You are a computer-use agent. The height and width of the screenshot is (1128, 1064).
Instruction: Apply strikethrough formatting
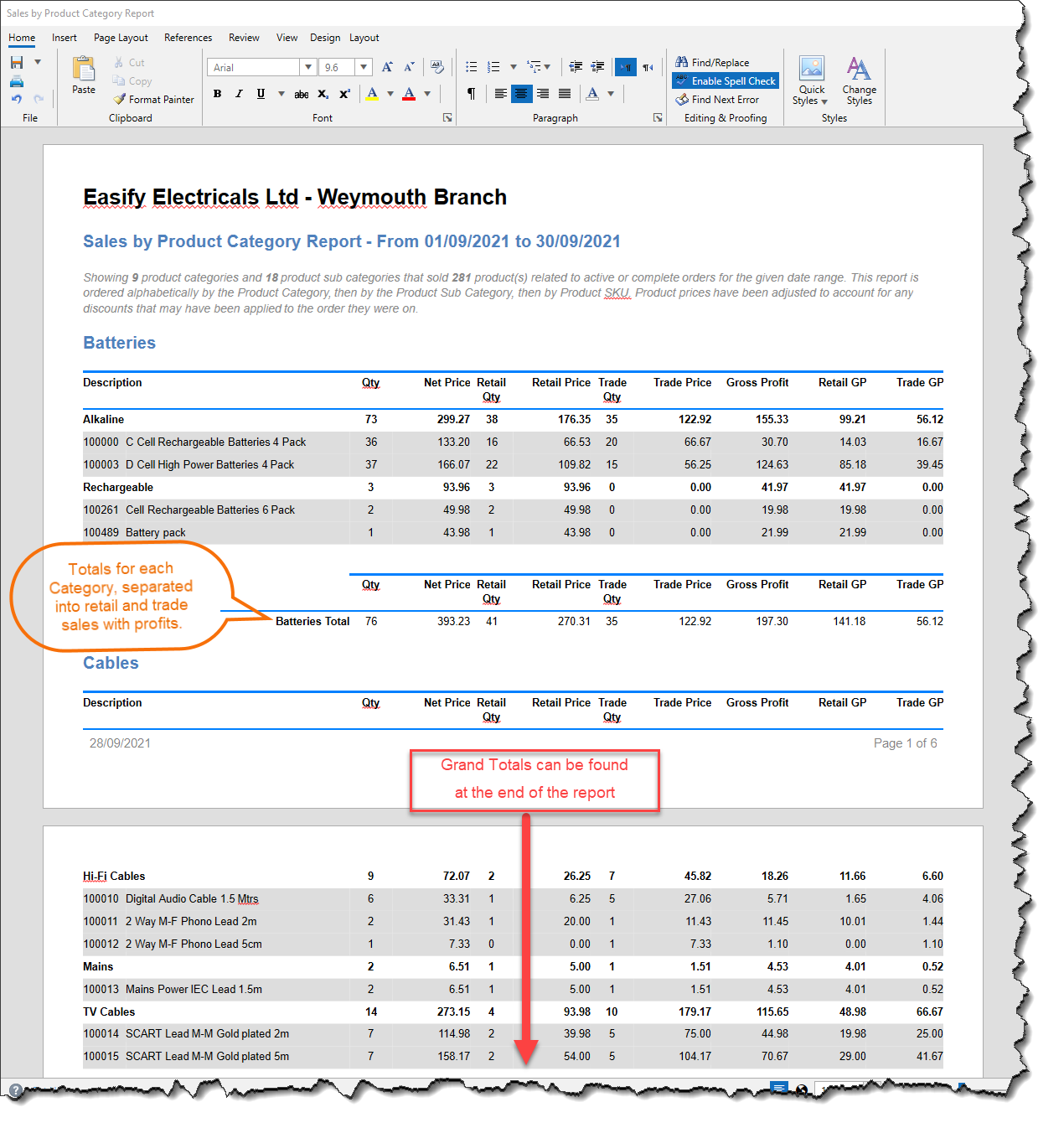click(301, 94)
